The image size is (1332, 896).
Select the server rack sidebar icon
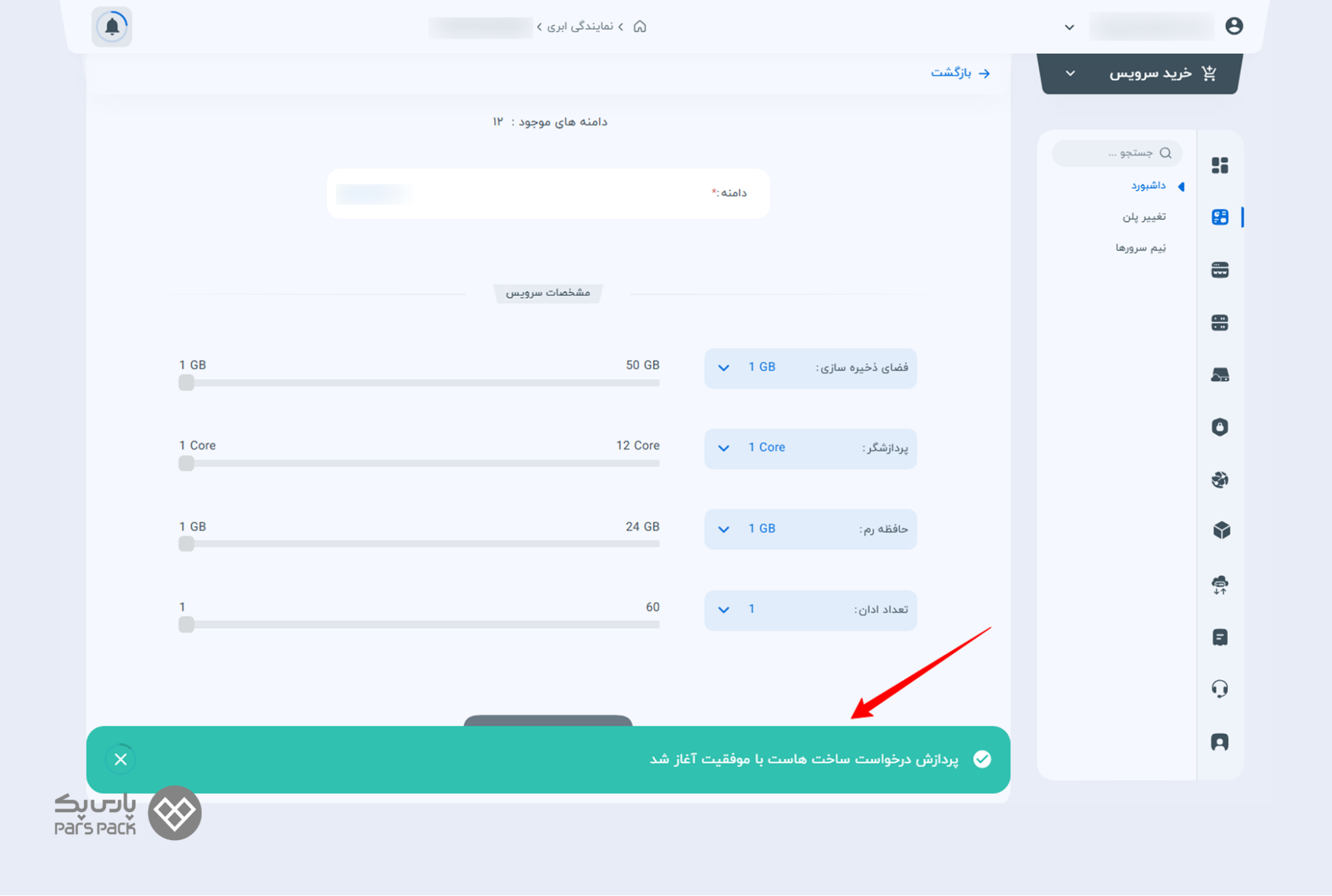1219,322
